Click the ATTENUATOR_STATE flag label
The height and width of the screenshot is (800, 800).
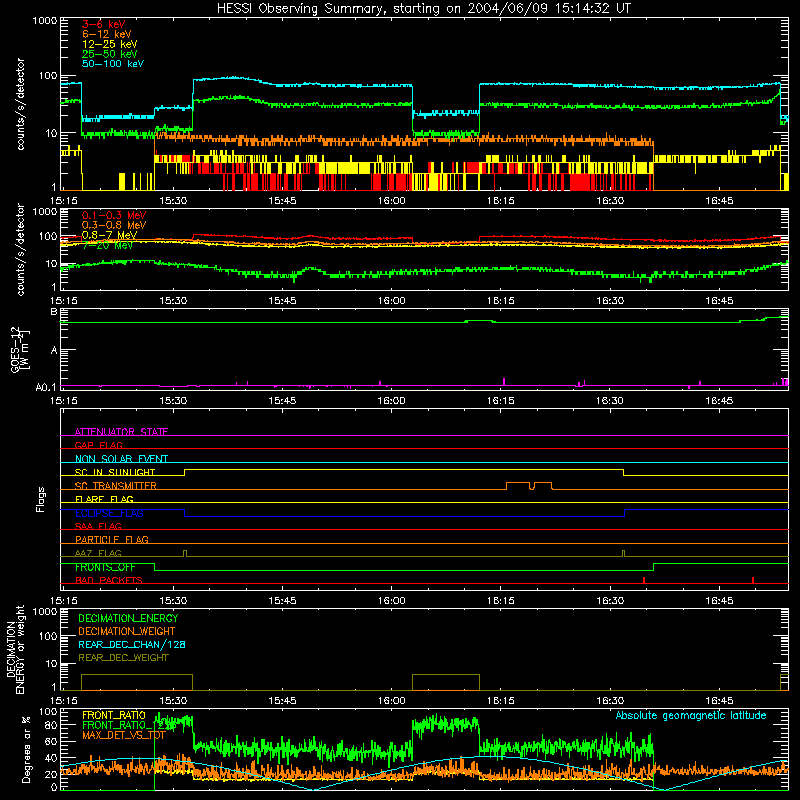click(x=121, y=432)
